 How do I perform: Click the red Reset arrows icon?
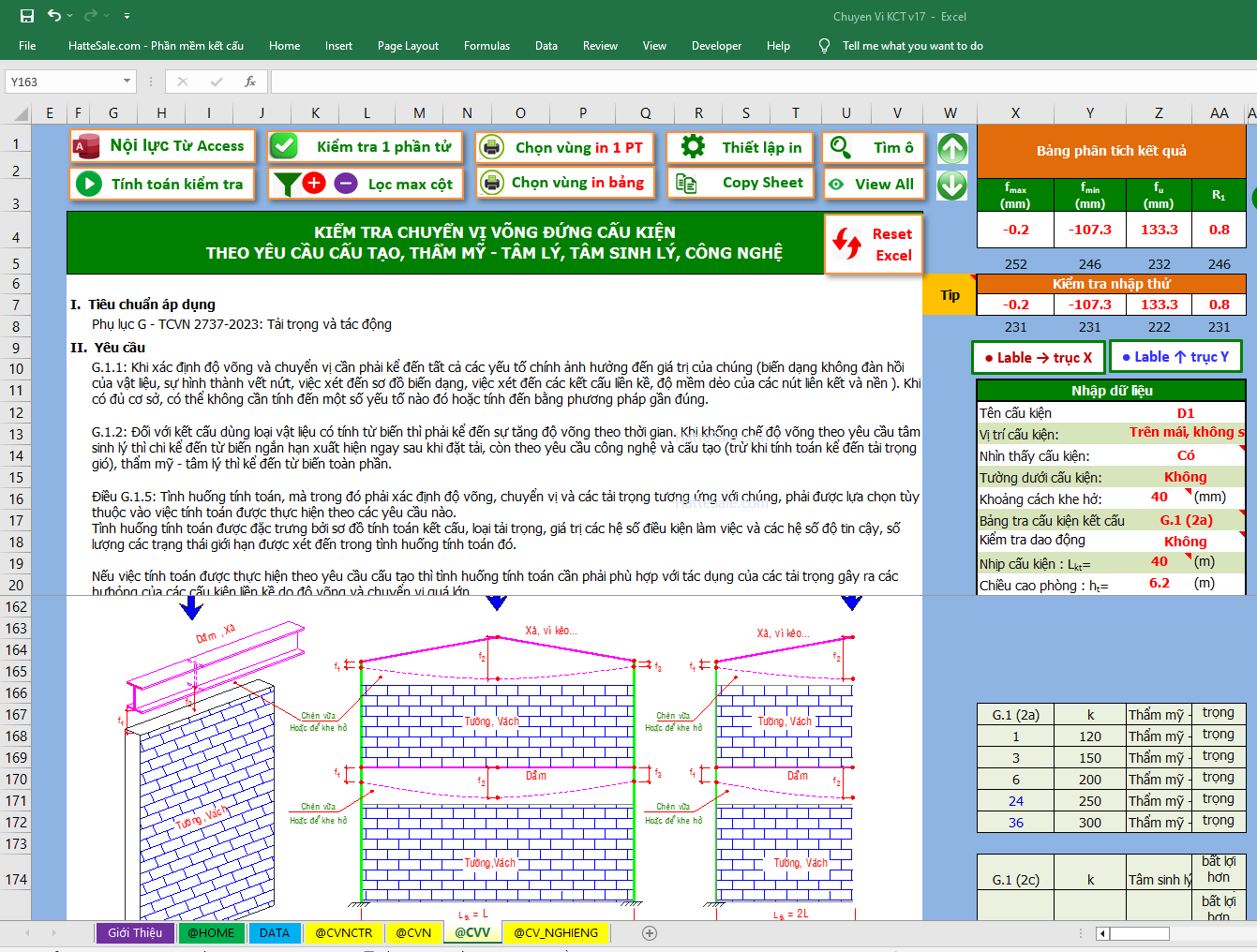(x=847, y=244)
